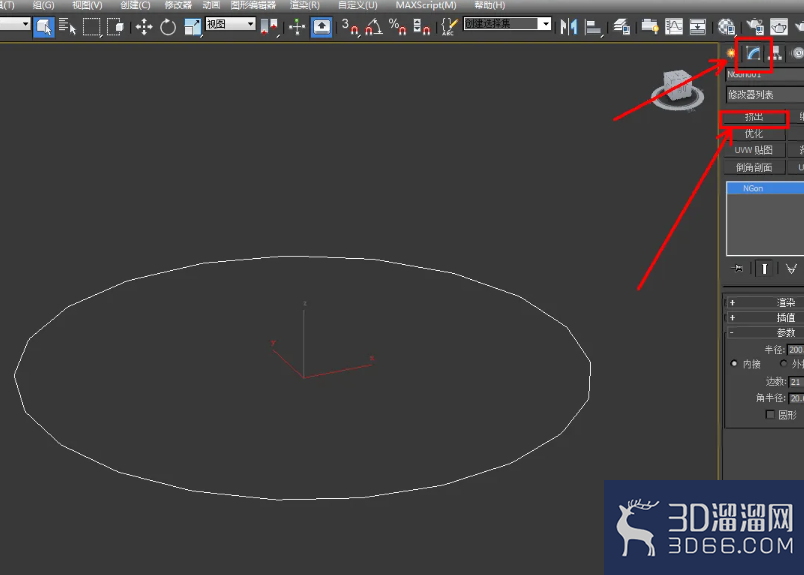Toggle the Percent Snap button
Screen dimensions: 804x575
[x=397, y=27]
